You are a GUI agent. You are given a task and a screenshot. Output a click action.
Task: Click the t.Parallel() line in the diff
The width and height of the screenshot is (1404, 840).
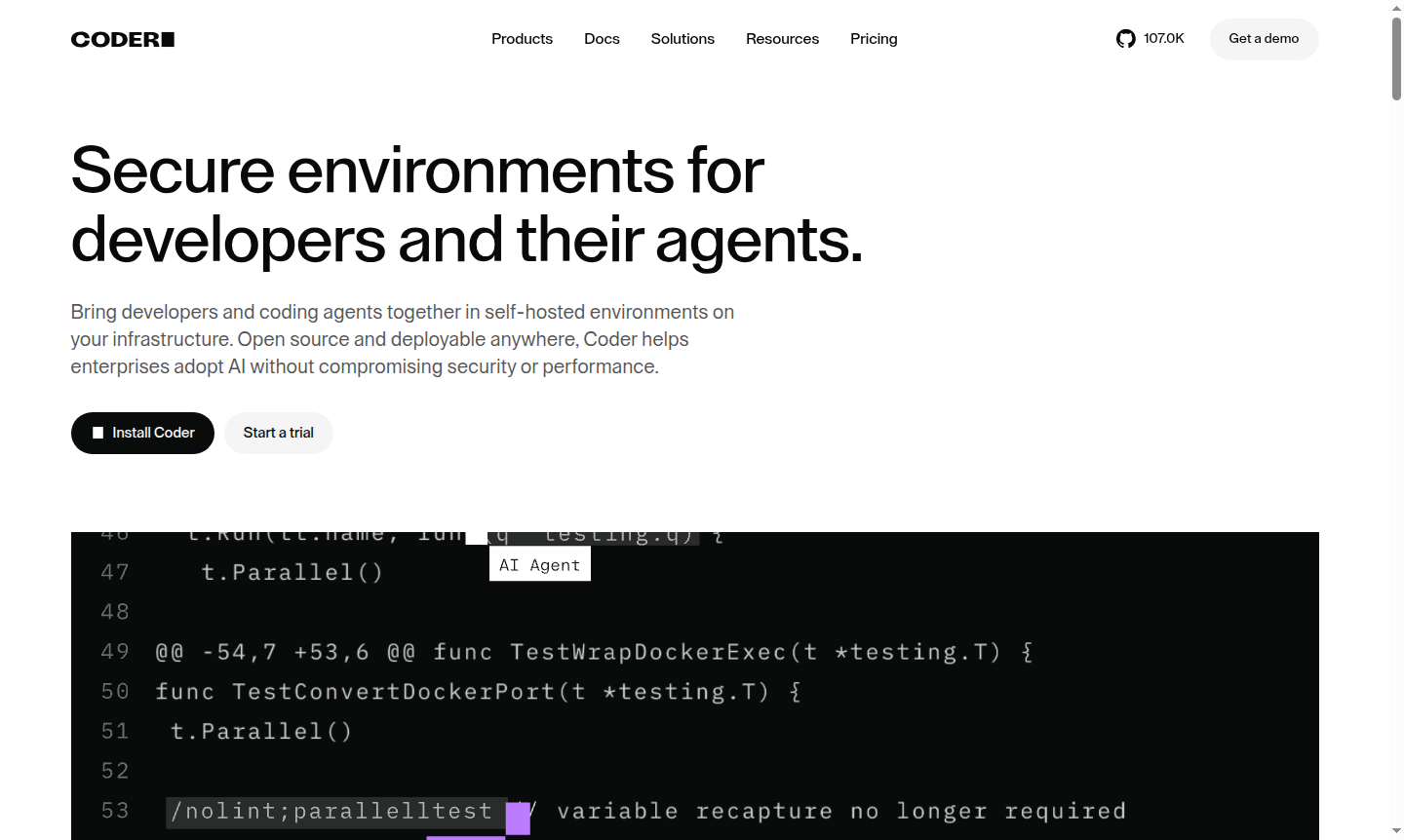(x=260, y=731)
